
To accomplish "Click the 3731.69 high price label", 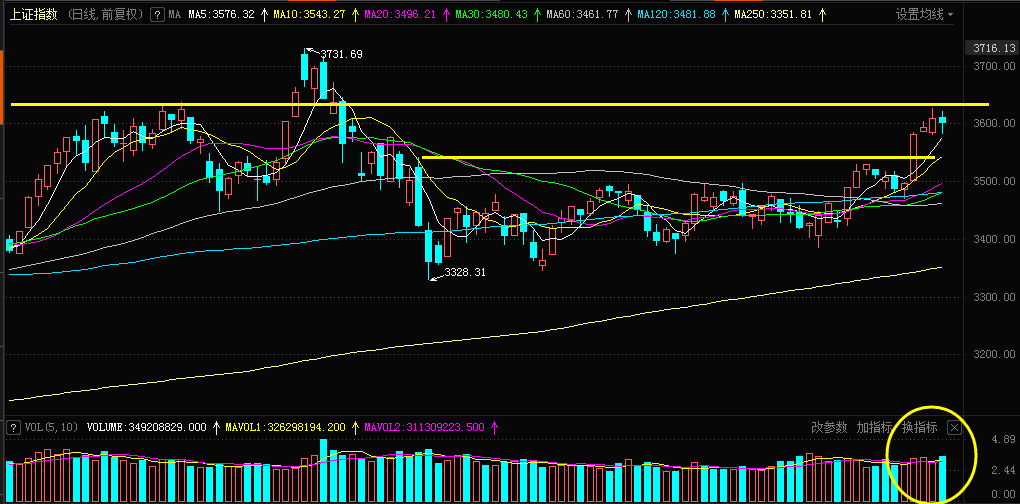I will [343, 55].
